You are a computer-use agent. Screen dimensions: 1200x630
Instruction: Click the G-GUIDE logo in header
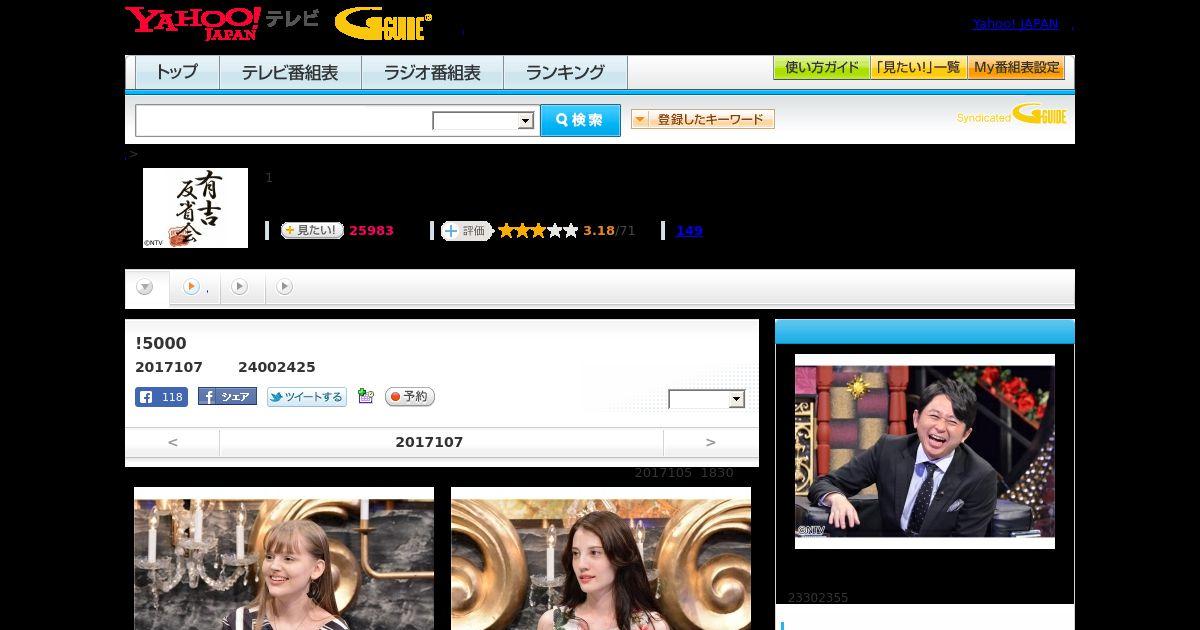(384, 24)
